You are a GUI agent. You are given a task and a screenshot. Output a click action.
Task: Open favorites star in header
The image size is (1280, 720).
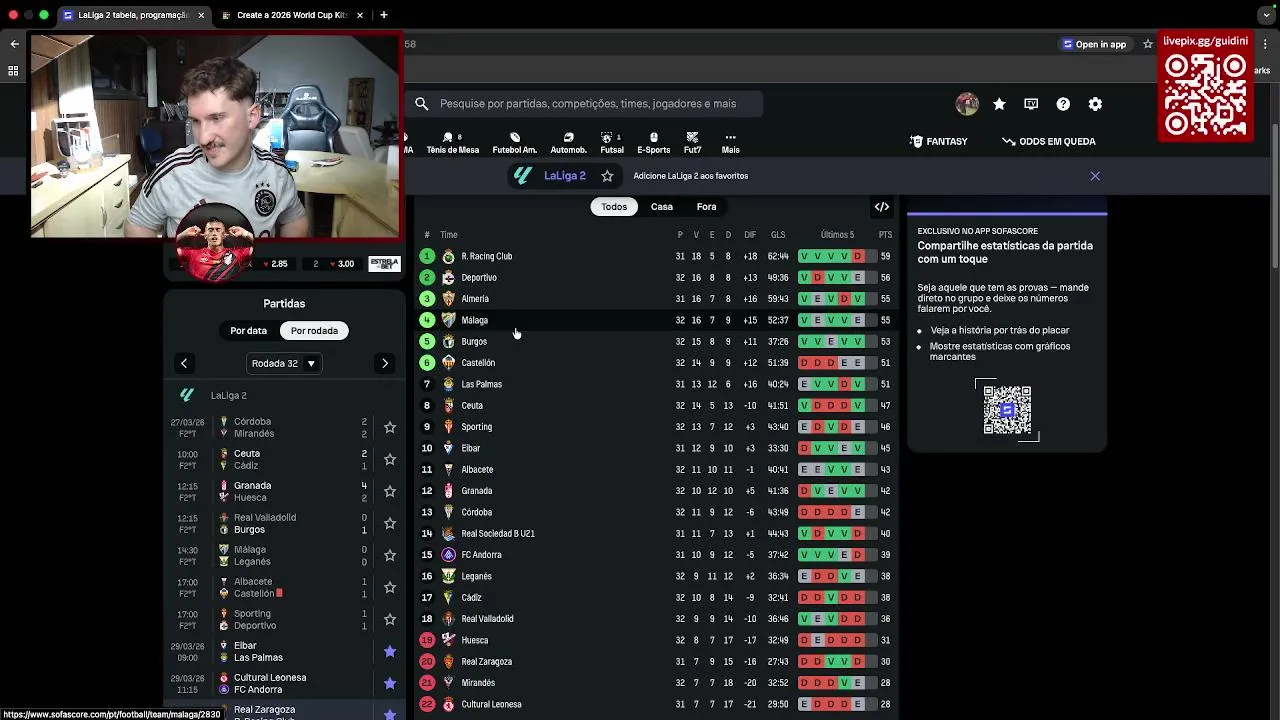click(x=999, y=104)
